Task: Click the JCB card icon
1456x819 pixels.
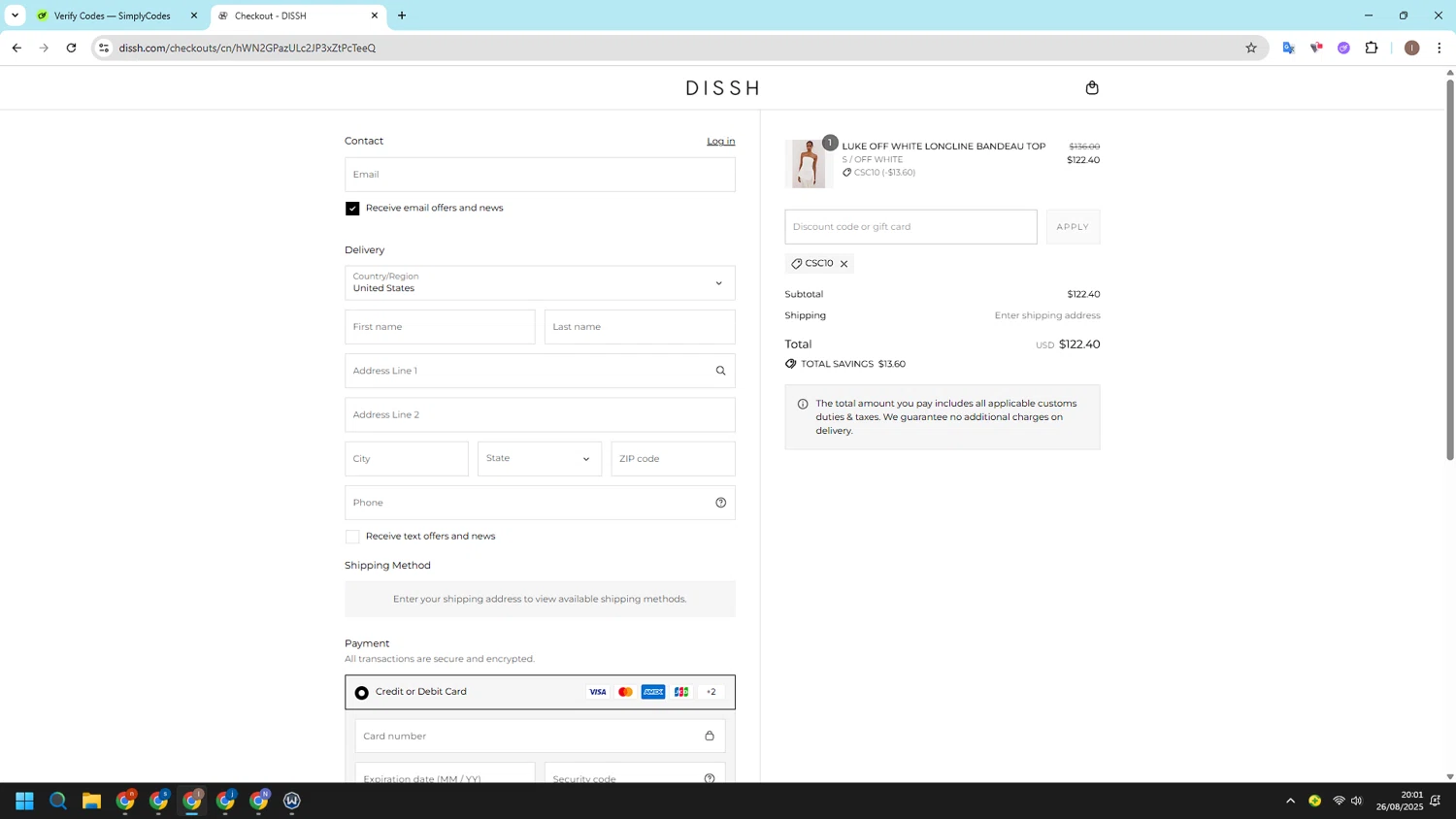Action: pos(681,692)
